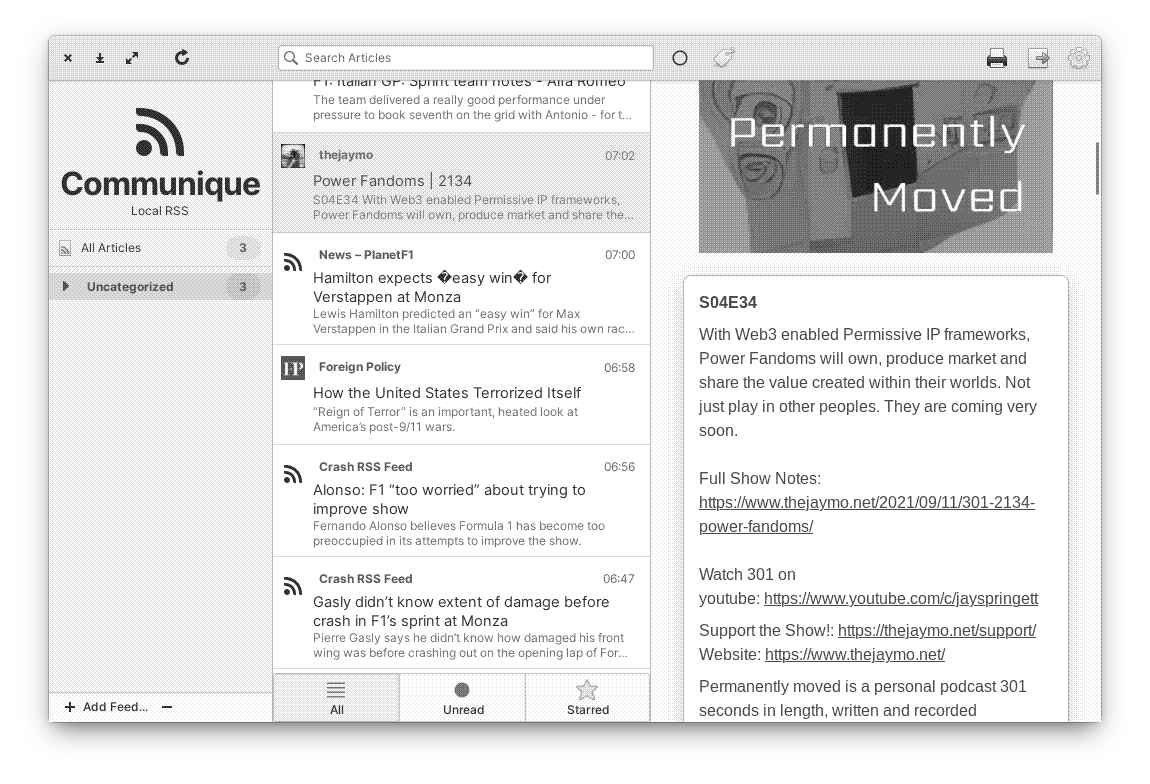1150x784 pixels.
Task: Click the Search Articles field
Action: (x=466, y=58)
